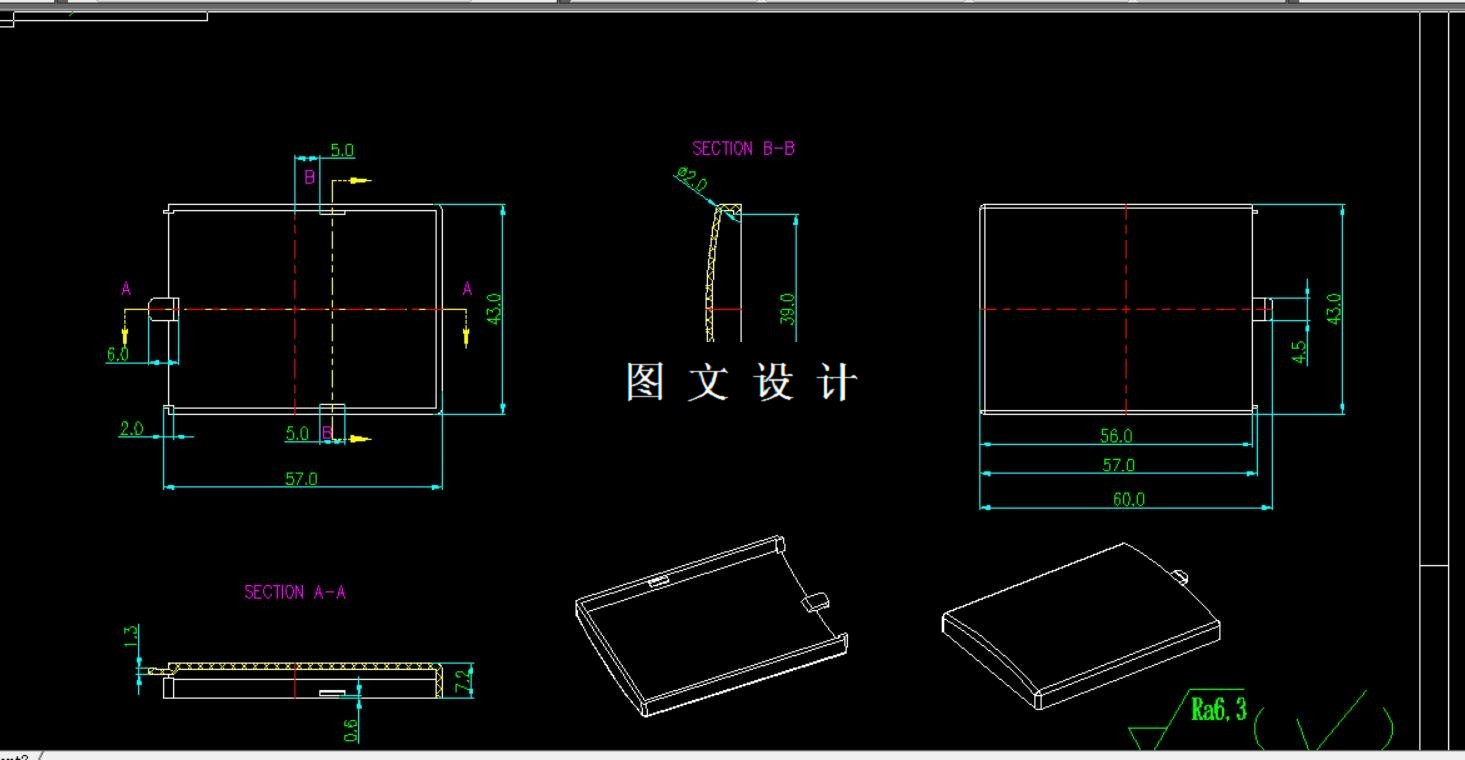Screen dimensions: 1465x760
Task: Select the 2.0 dimension text
Action: point(131,429)
